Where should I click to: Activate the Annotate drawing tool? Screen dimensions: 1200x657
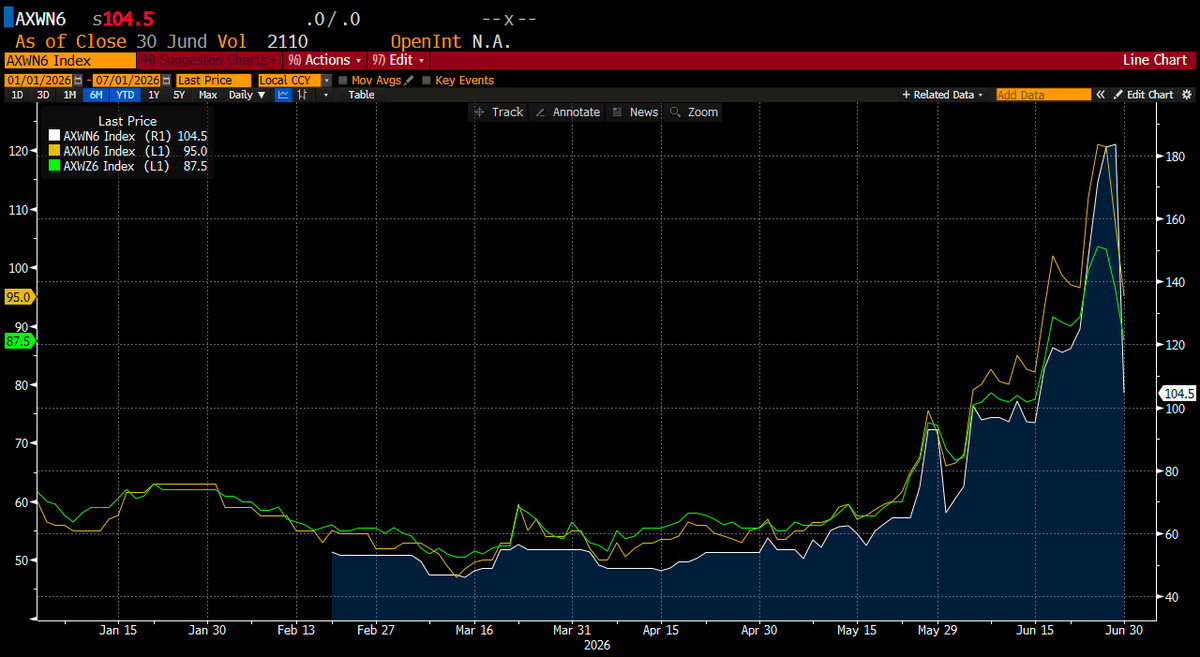[x=567, y=112]
